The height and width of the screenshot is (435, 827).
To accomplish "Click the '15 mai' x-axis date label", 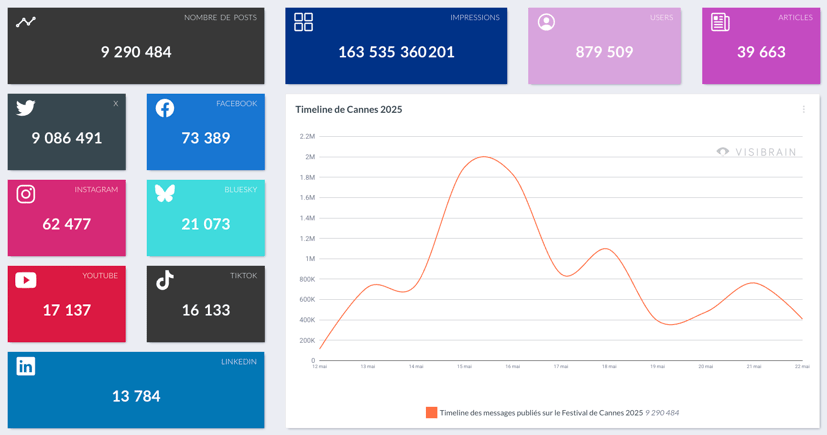I will [464, 366].
